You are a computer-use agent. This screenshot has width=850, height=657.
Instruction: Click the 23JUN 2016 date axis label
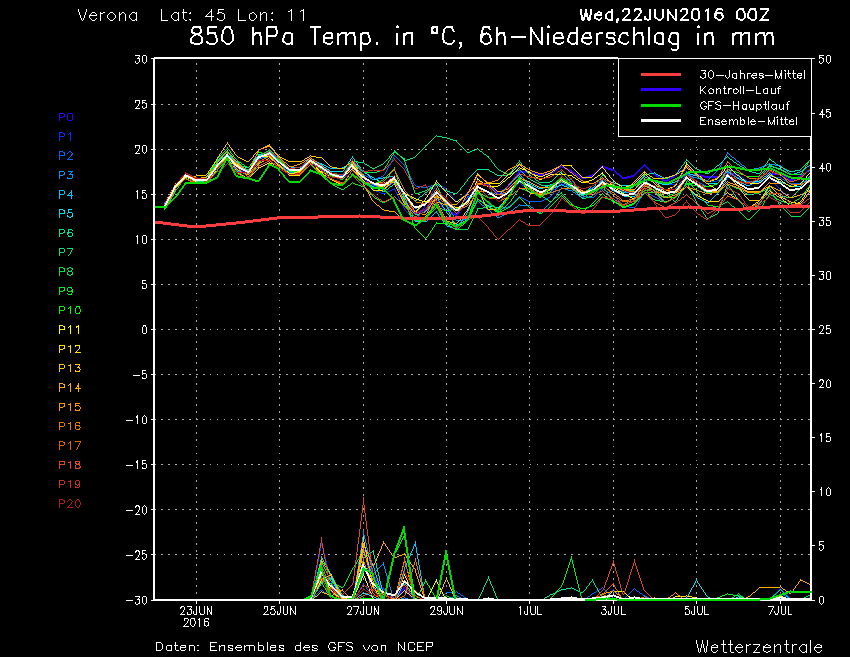(x=196, y=616)
